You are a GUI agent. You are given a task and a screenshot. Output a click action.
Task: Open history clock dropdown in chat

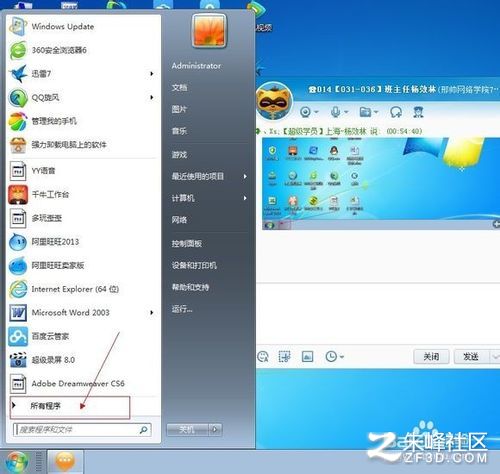coord(334,357)
